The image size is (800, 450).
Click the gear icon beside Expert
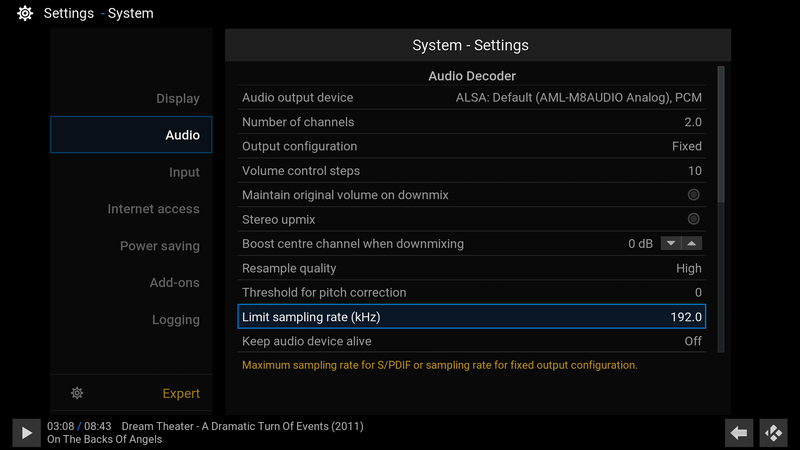(x=77, y=393)
